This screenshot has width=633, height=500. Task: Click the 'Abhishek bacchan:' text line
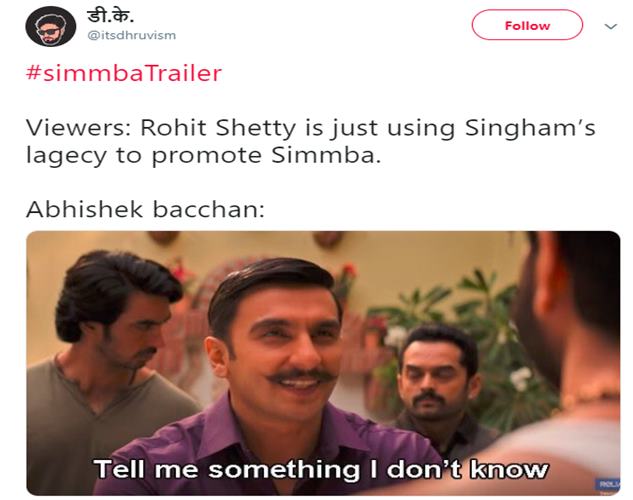(145, 209)
